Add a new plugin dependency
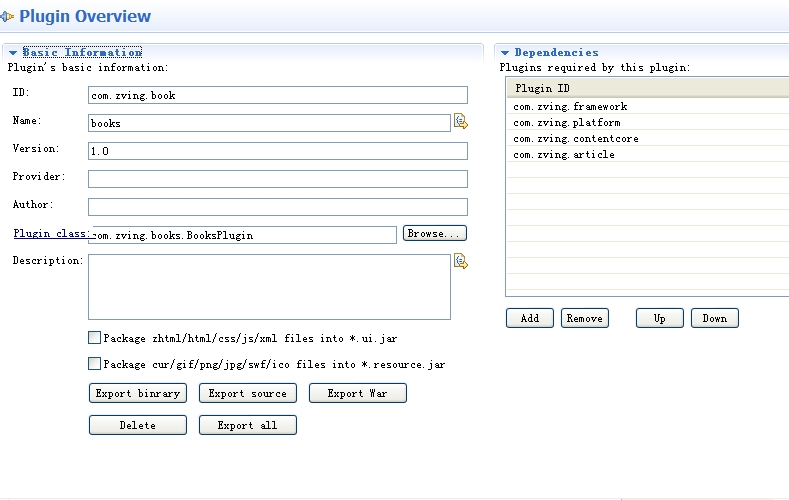Image resolution: width=789 pixels, height=500 pixels. tap(530, 318)
